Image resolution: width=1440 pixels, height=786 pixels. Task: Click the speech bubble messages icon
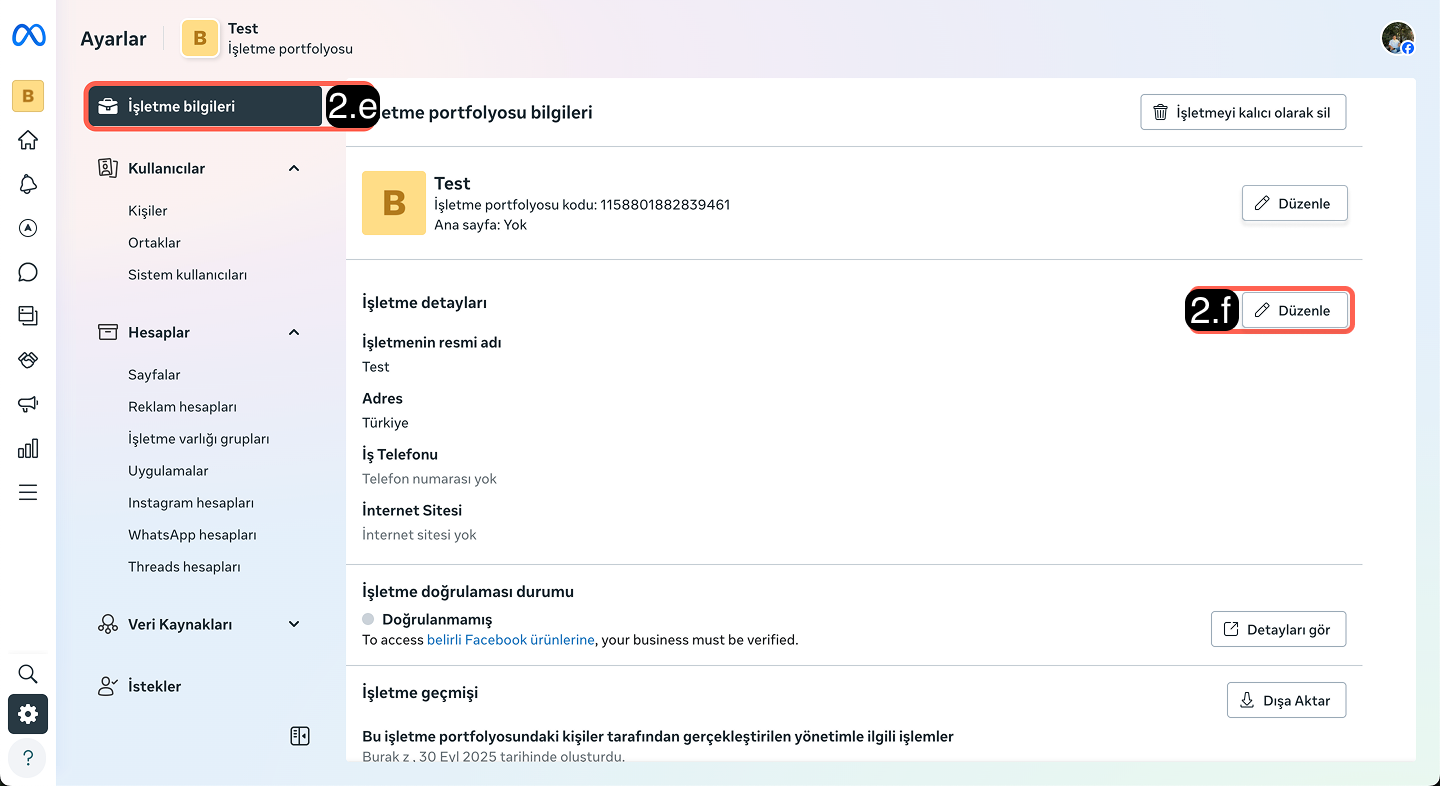coord(28,272)
